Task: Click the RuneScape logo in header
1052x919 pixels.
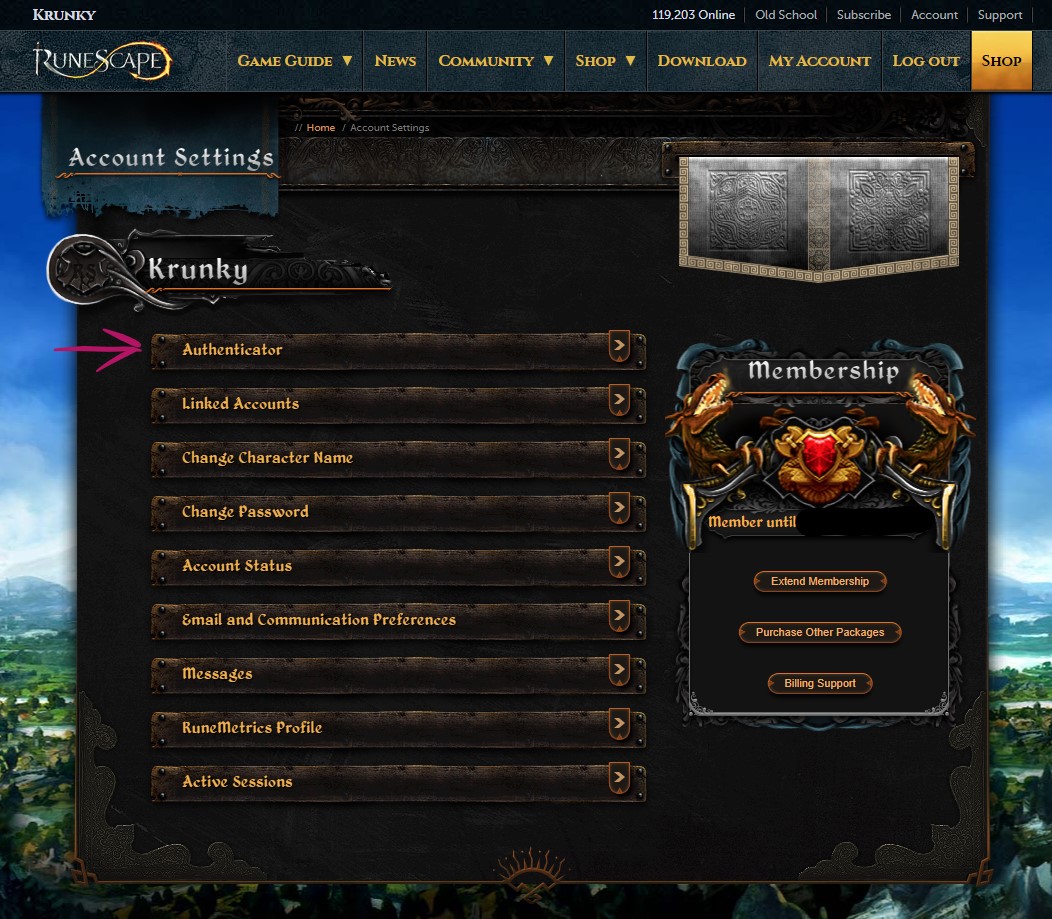Action: (x=102, y=61)
